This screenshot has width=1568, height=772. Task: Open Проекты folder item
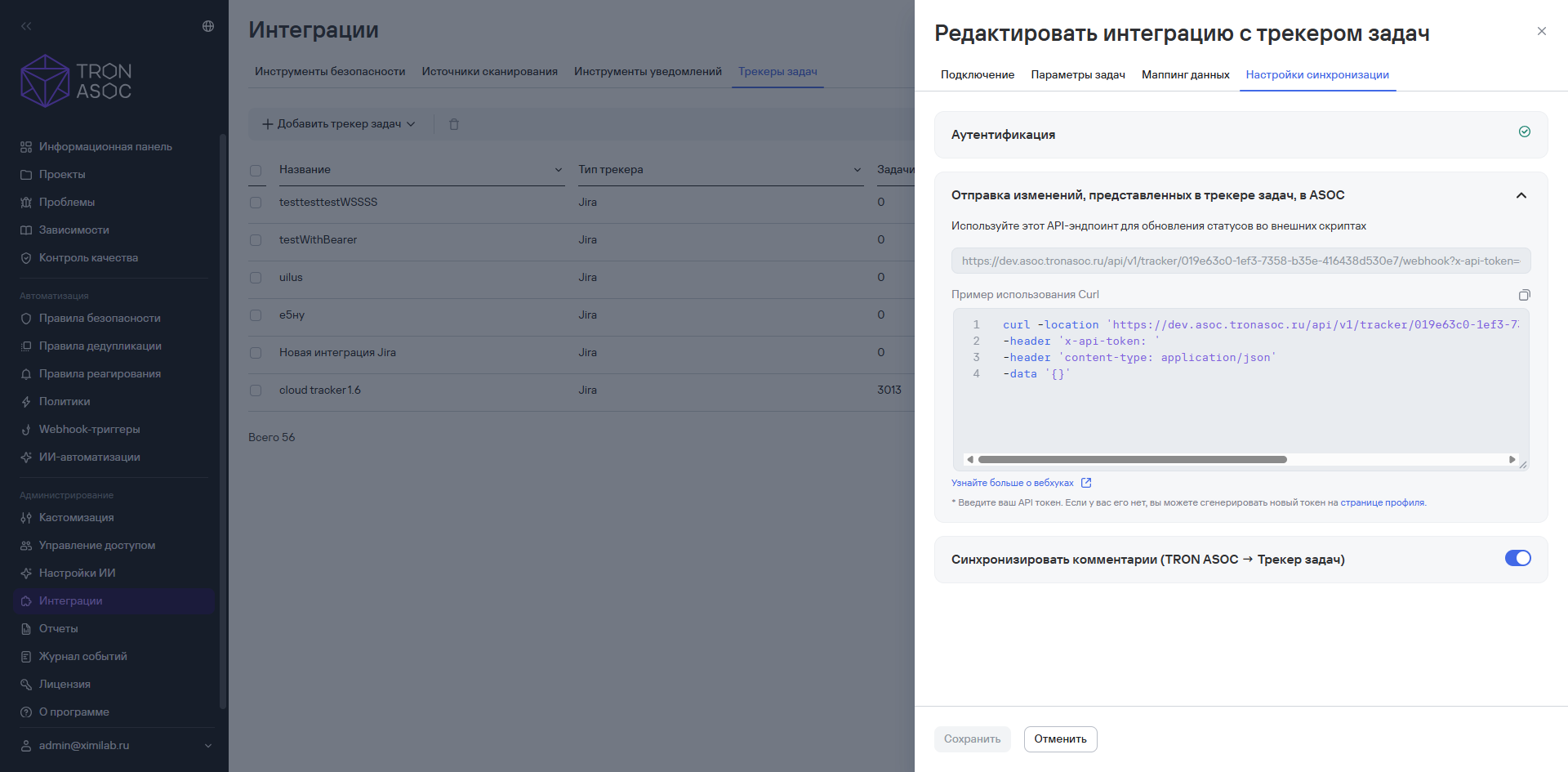pyautogui.click(x=62, y=175)
